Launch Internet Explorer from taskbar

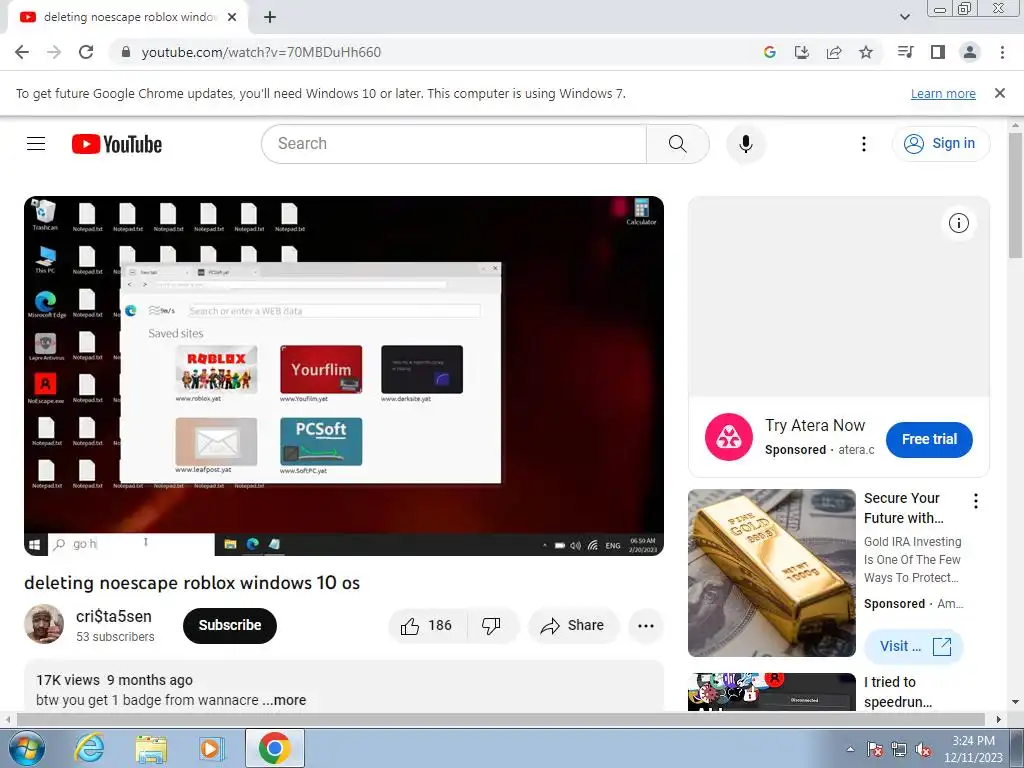click(89, 748)
